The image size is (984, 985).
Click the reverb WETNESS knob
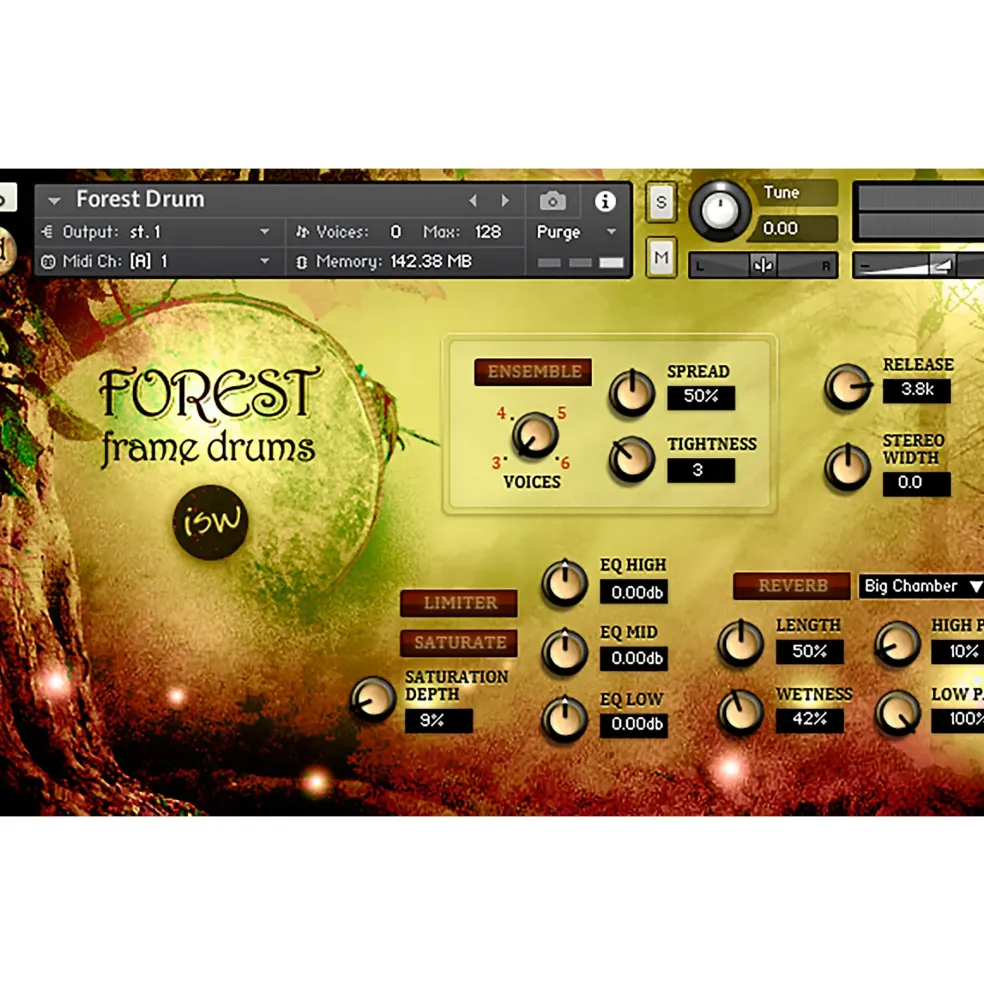740,712
